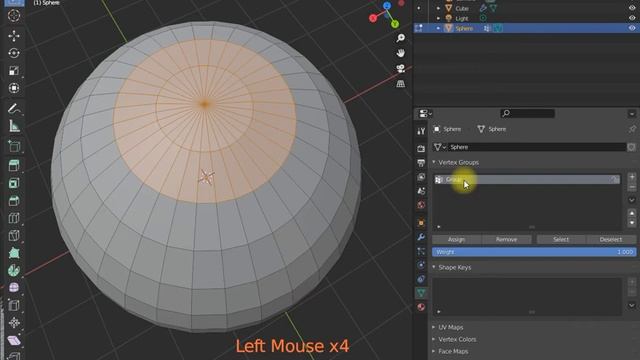Click the green Y axis gizmo ball
640x360 pixels.
[395, 24]
